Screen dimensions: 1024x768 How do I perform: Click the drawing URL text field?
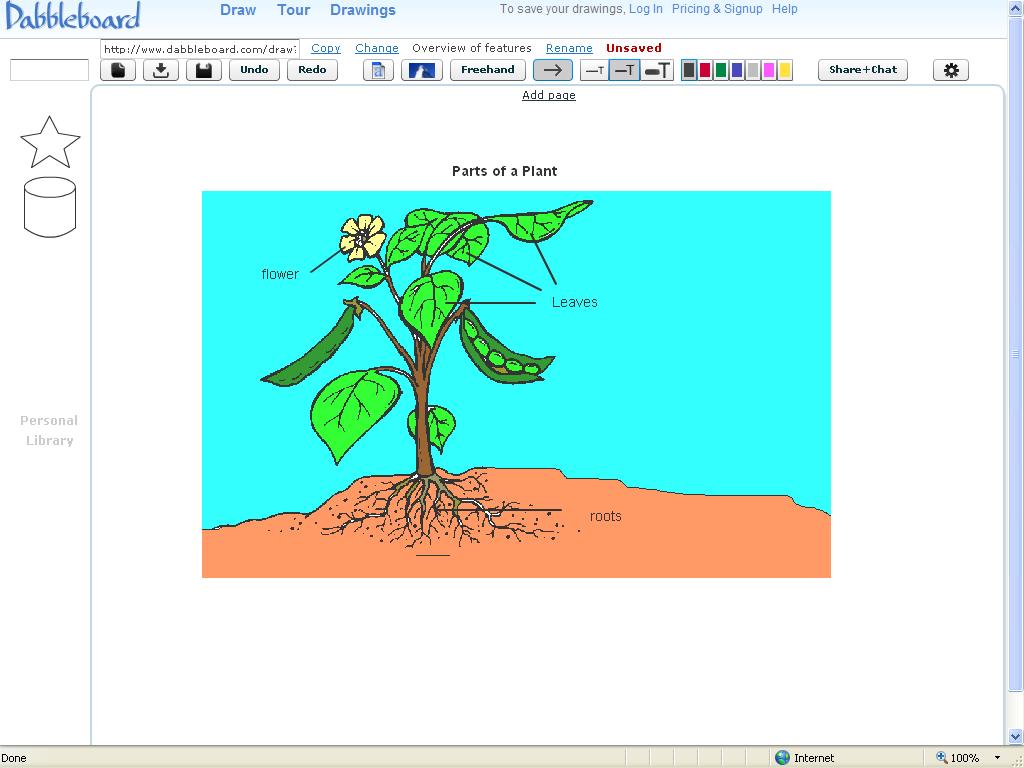(199, 48)
